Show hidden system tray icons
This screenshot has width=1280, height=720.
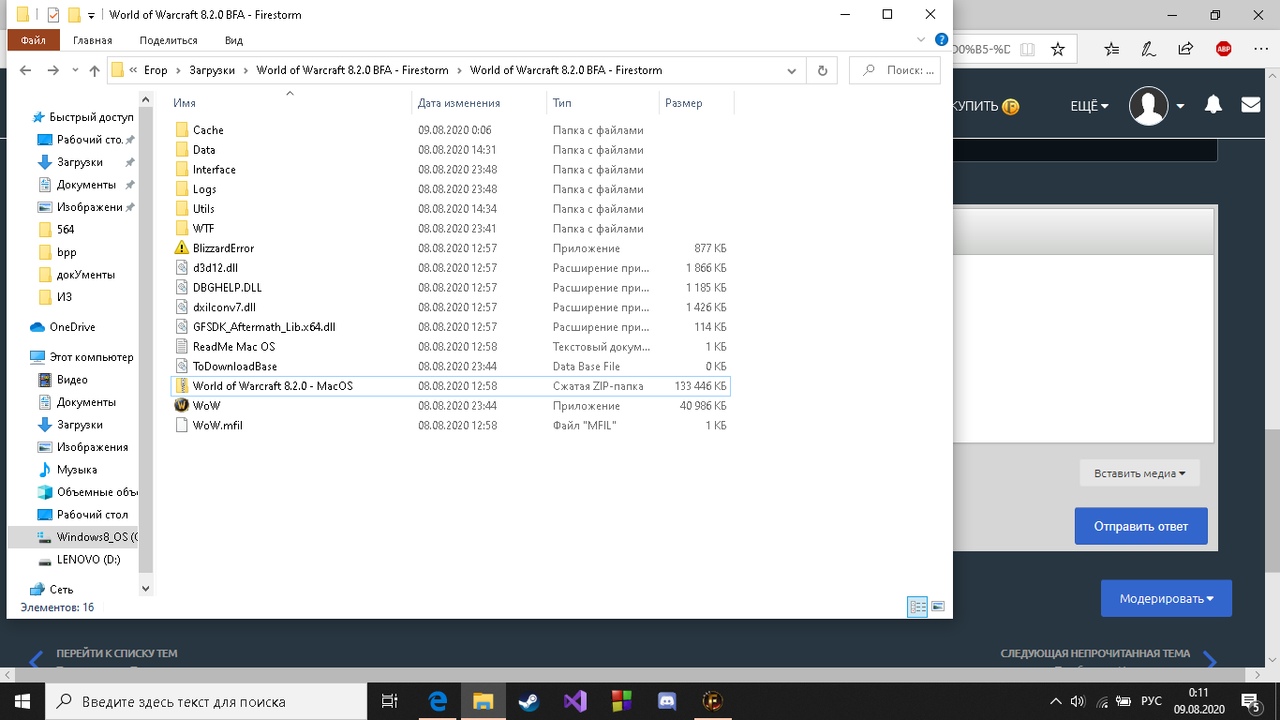click(x=1057, y=701)
